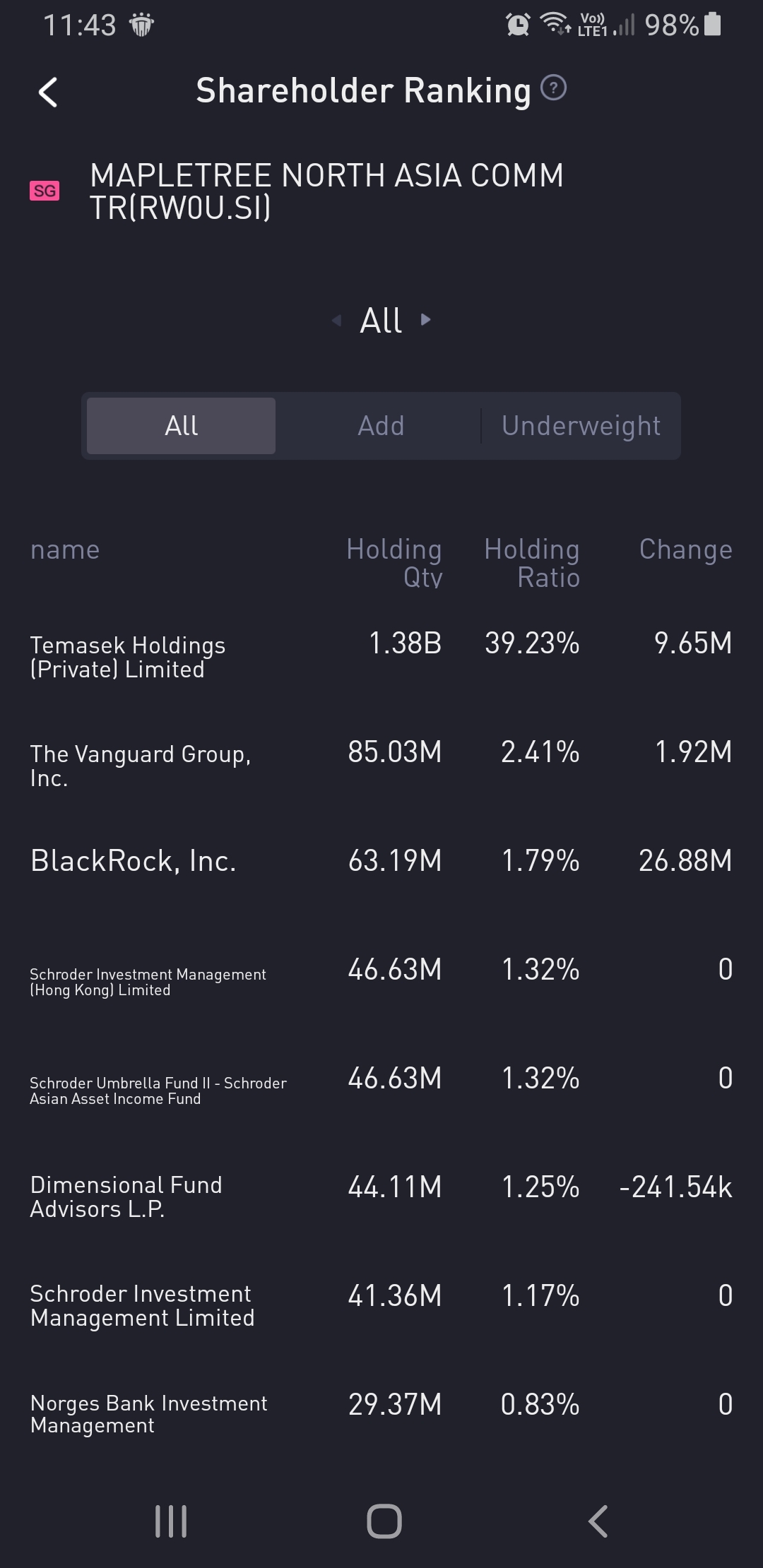Switch to the Underweight tab

click(581, 426)
